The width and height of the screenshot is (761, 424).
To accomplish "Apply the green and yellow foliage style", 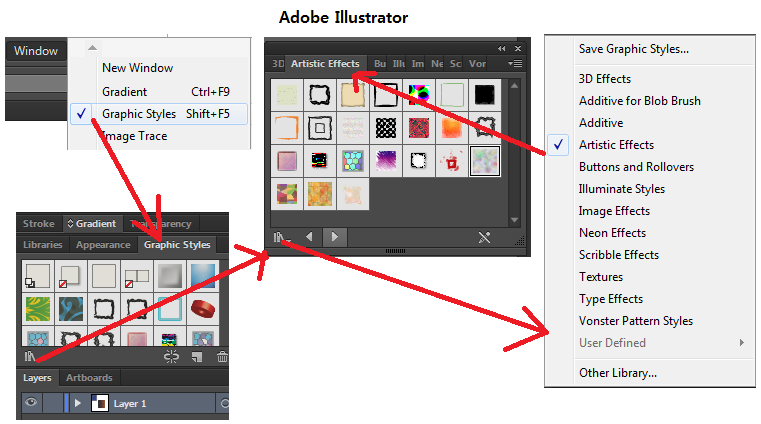I will tap(38, 309).
